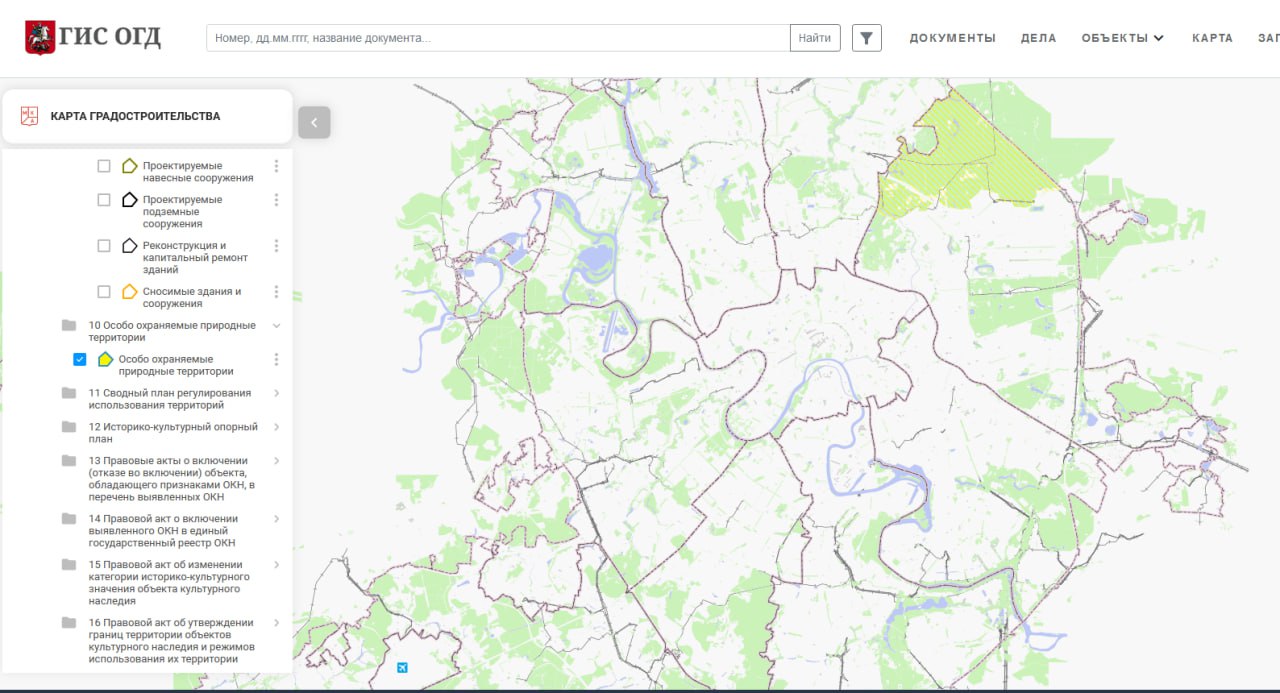This screenshot has height=693, width=1280.
Task: Select text Проектируемые подземные сооружения
Action: [183, 212]
